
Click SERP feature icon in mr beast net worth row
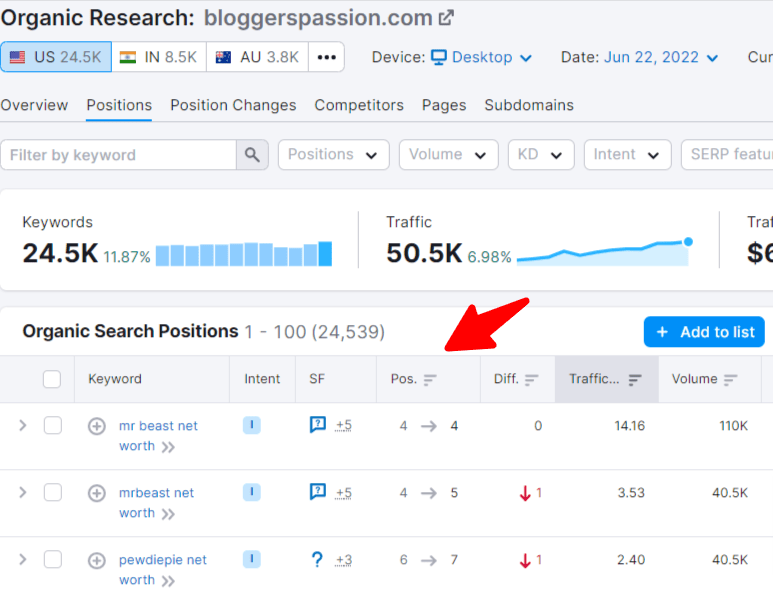317,424
